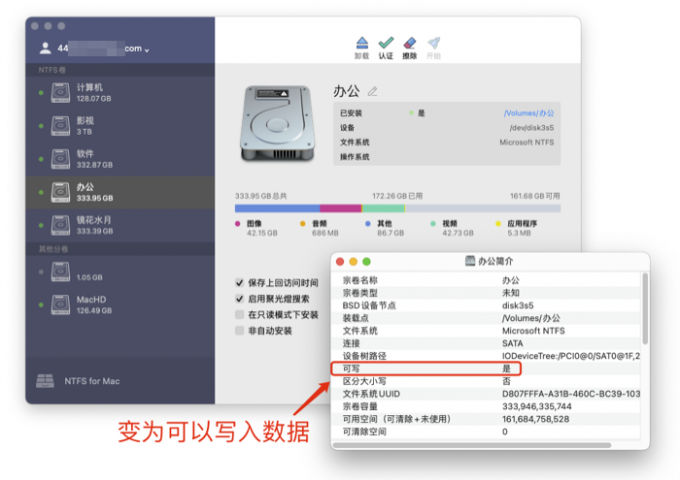Click vertical scrollbar in 办公简介 window

(645, 309)
